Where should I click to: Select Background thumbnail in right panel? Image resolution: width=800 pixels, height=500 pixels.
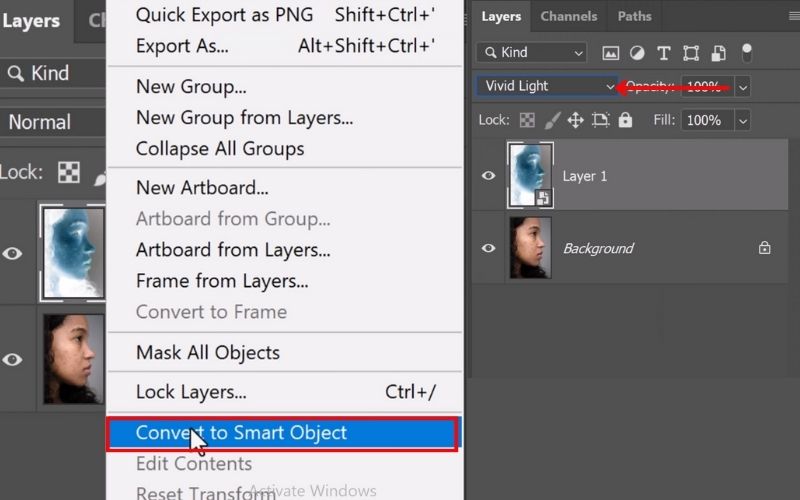point(531,248)
